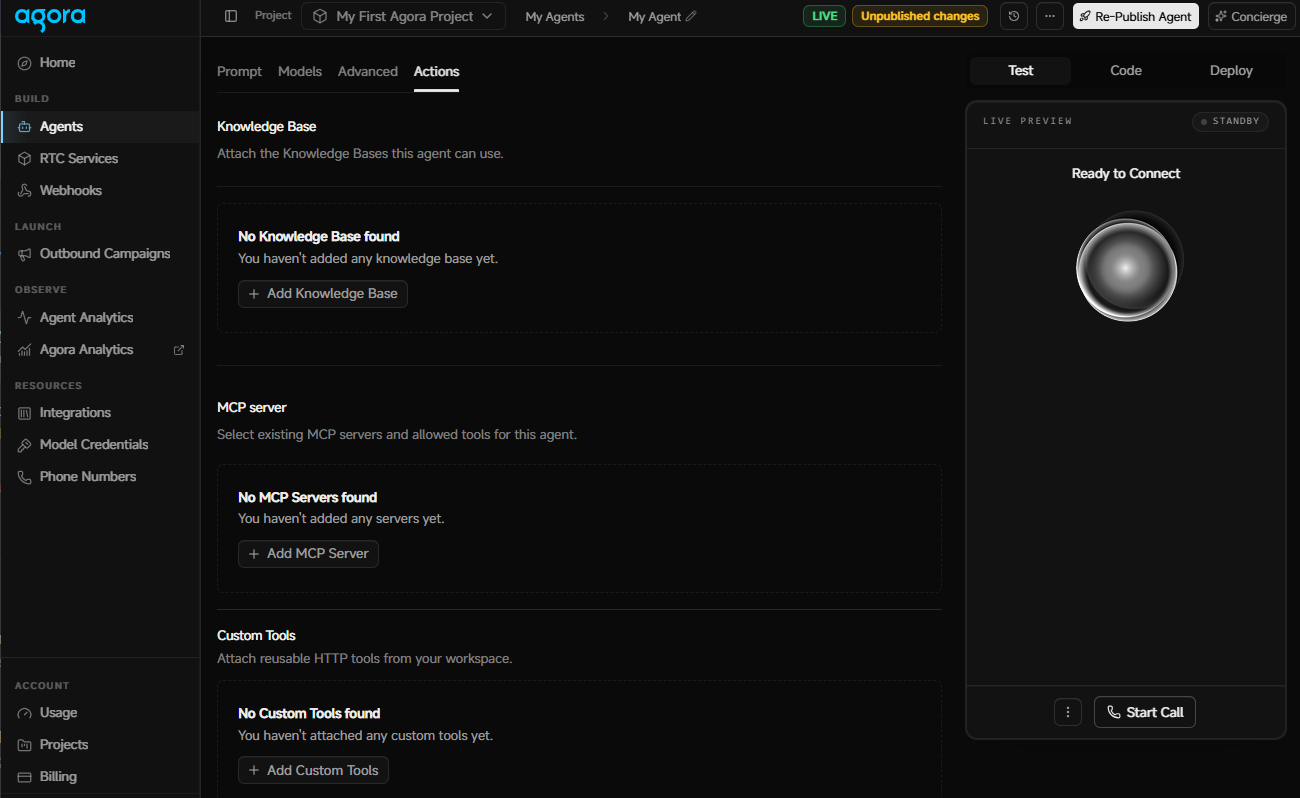1300x798 pixels.
Task: Click the Agora logo
Action: [50, 17]
